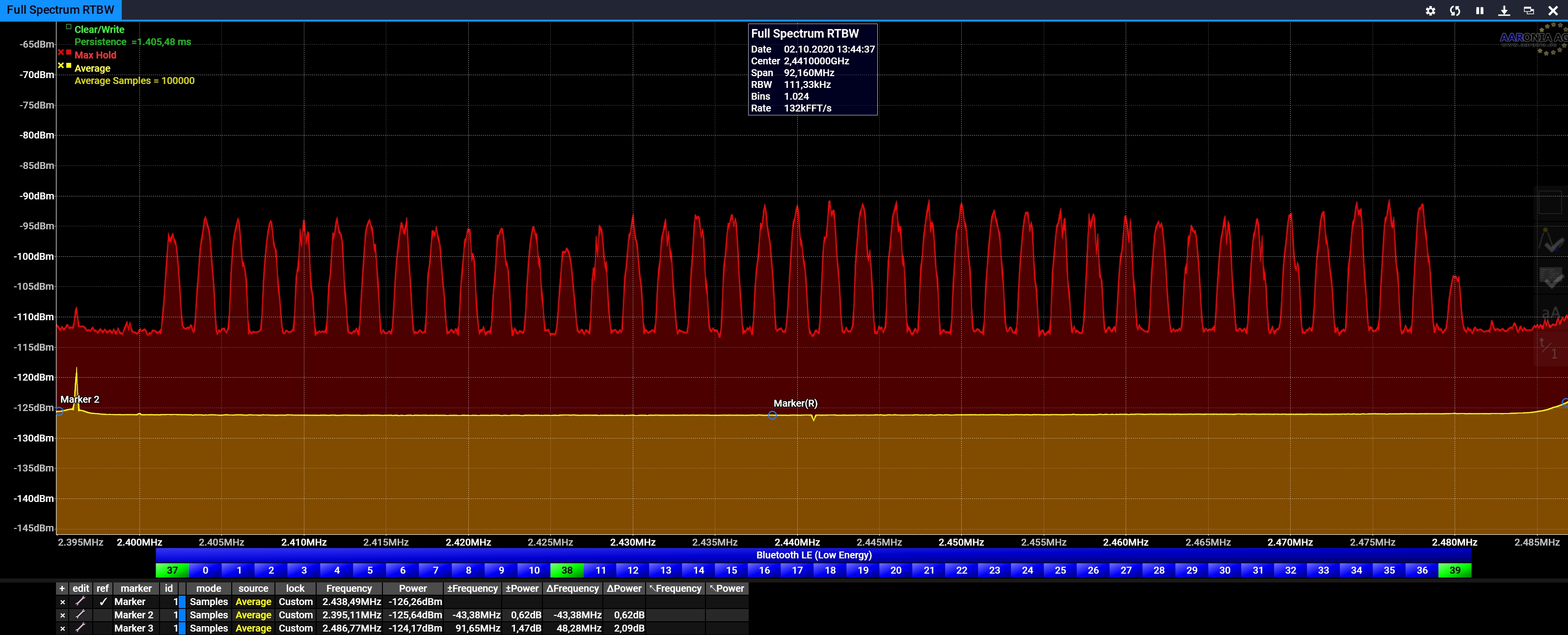
Task: Click the wrench edit icon for Marker
Action: coord(80,602)
